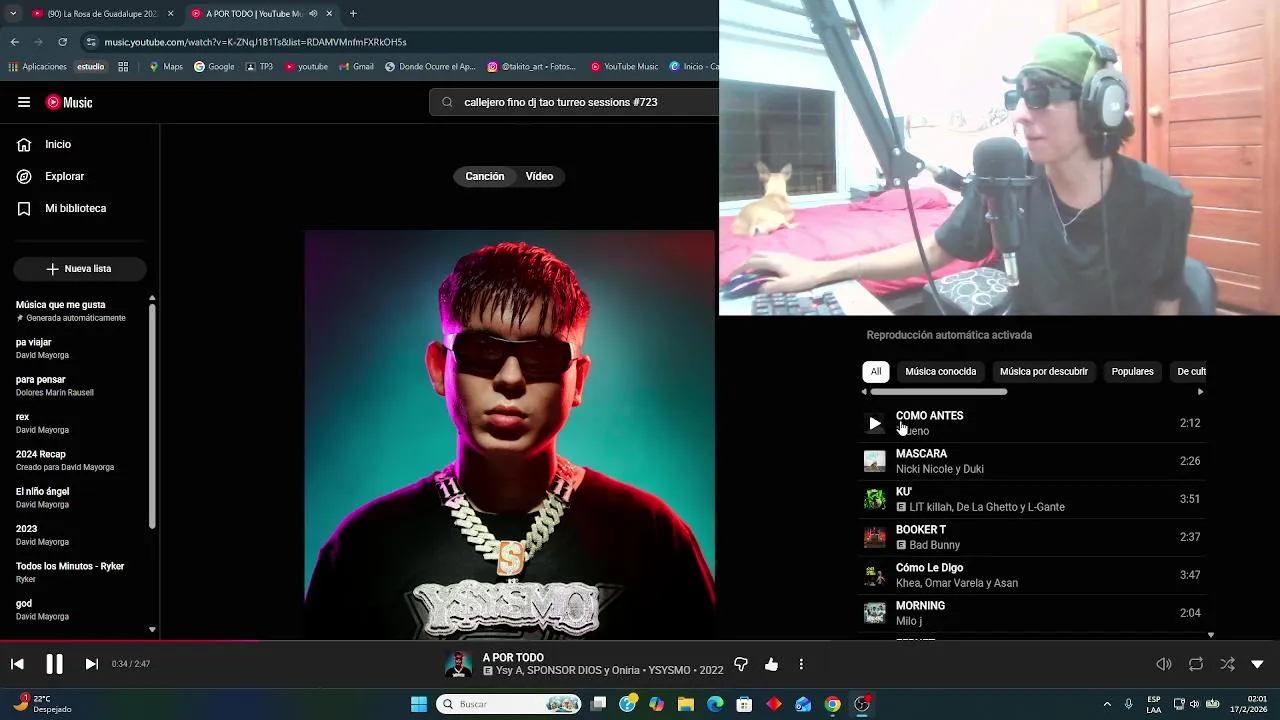The width and height of the screenshot is (1280, 720).
Task: Click the Nueva lista button
Action: click(x=80, y=269)
